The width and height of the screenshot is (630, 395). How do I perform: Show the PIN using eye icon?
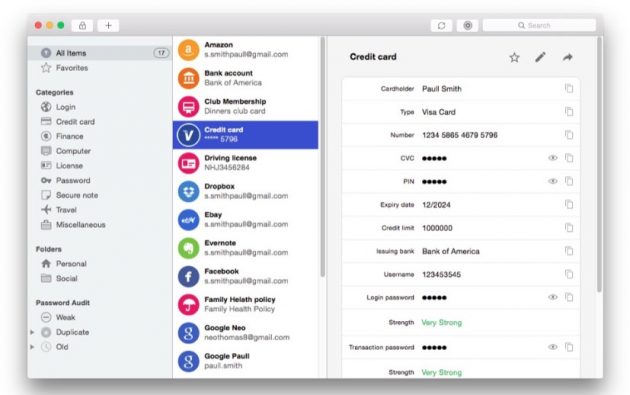point(553,181)
